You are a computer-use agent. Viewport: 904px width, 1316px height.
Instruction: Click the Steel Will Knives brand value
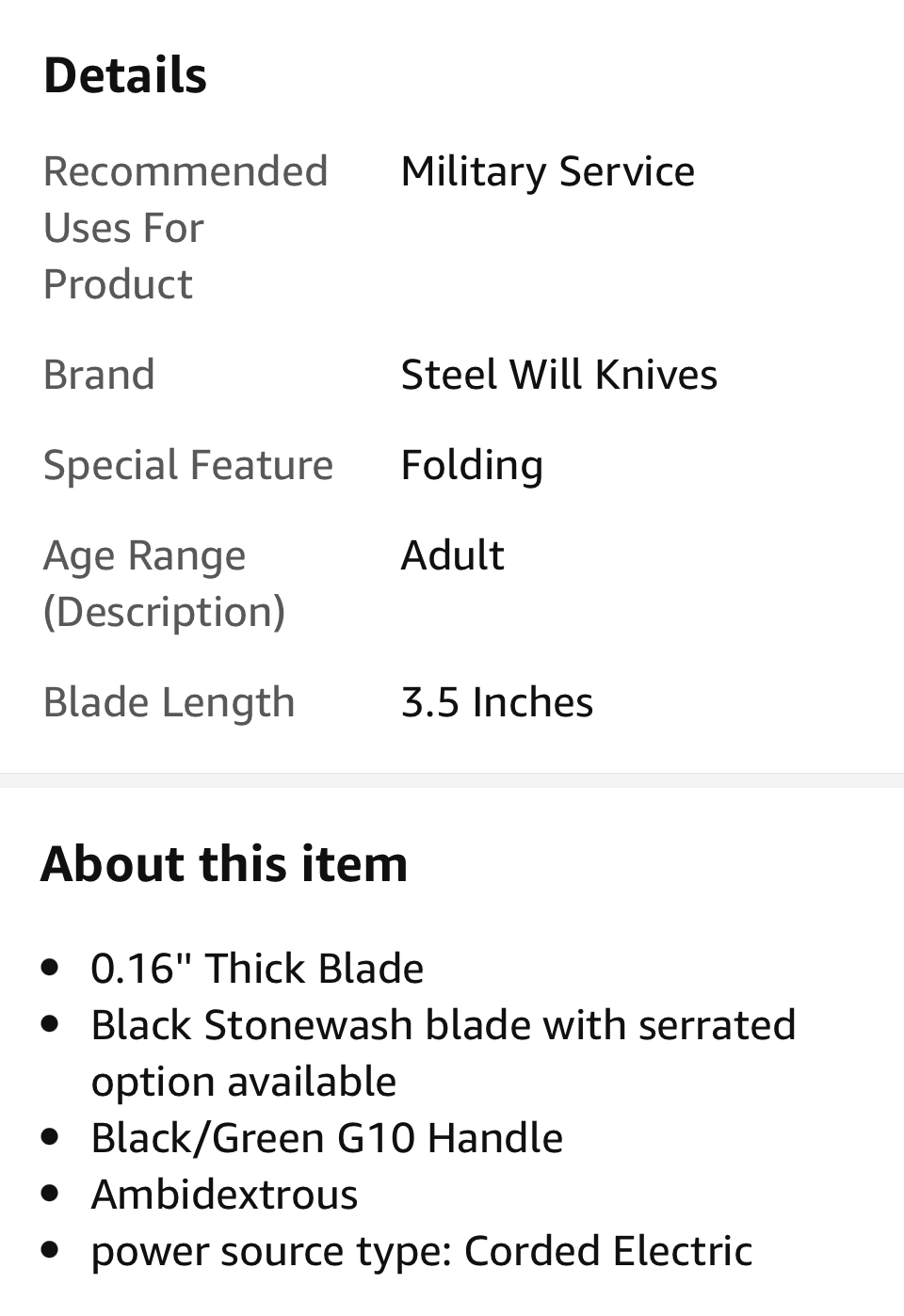tap(558, 375)
